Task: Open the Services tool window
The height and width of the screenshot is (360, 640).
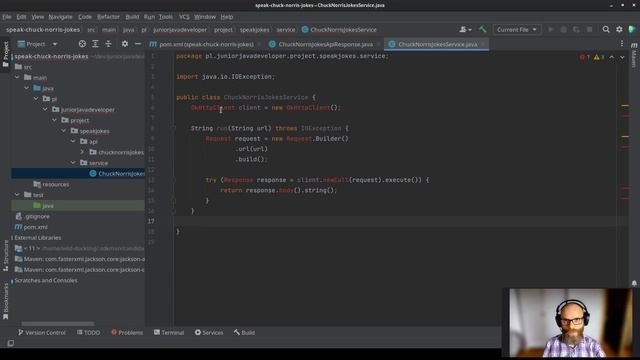Action: (209, 333)
